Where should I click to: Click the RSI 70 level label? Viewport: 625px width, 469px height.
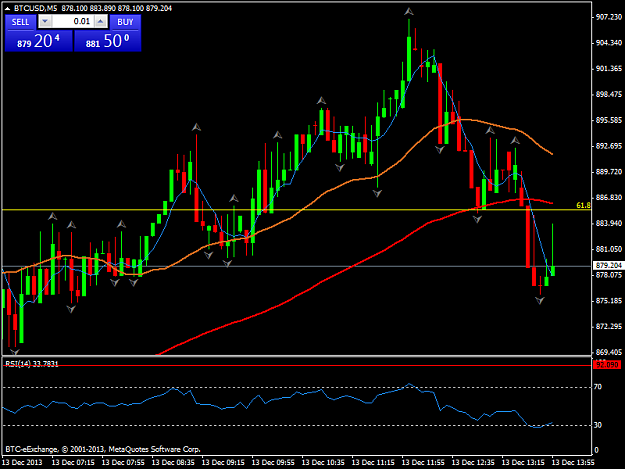(x=597, y=387)
